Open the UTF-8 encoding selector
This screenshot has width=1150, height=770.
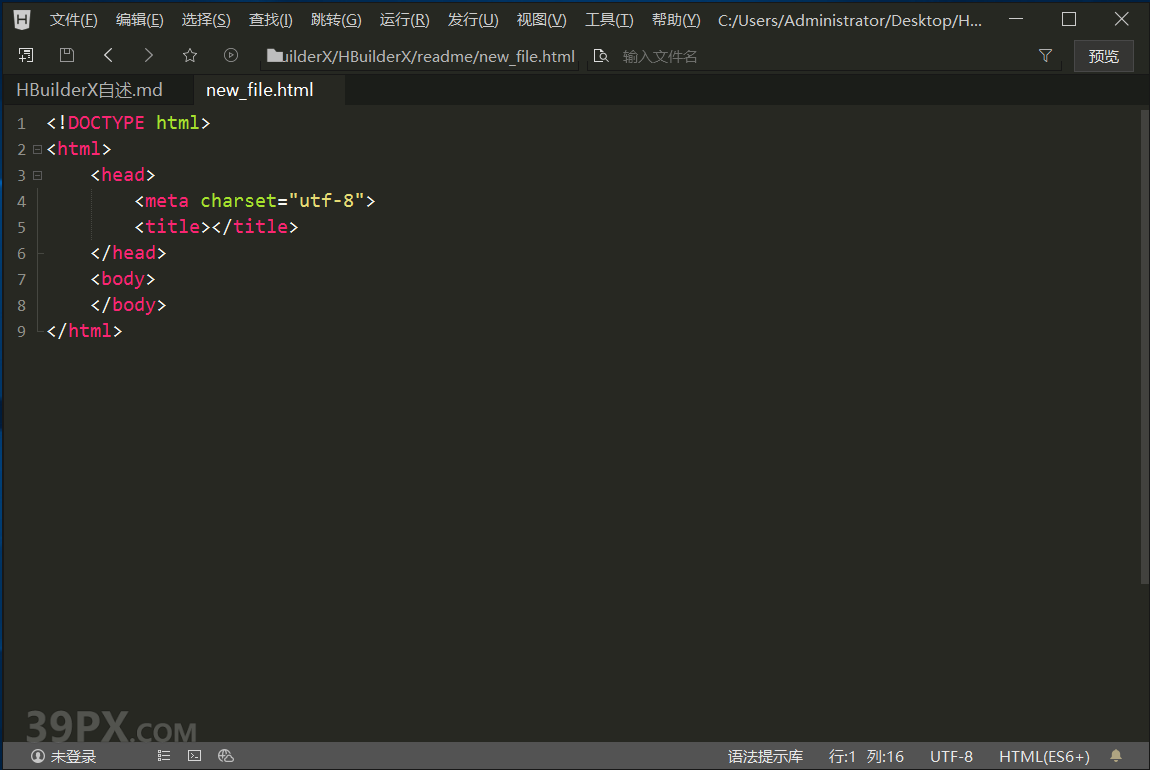[x=951, y=757]
